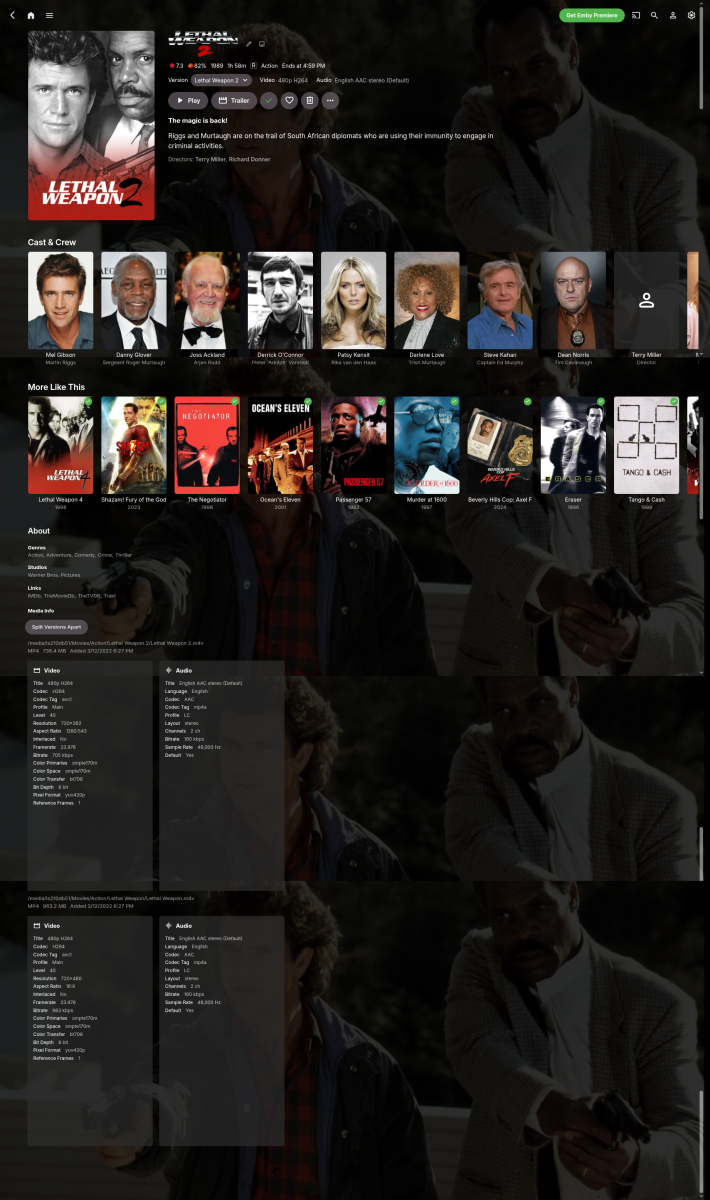Play the movie
The image size is (710, 1200).
coord(188,100)
